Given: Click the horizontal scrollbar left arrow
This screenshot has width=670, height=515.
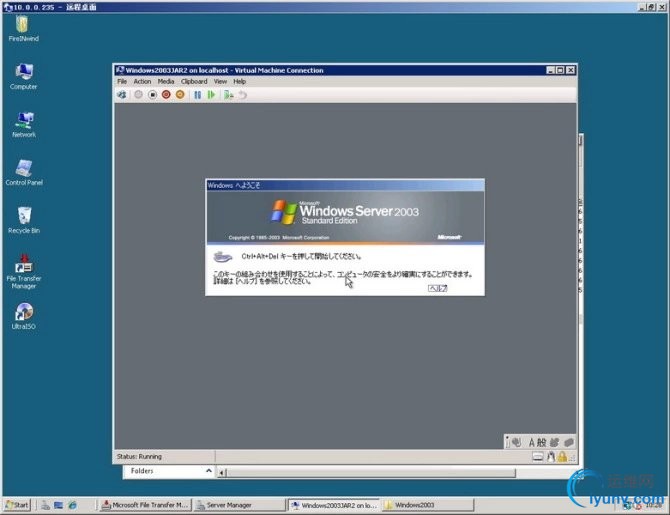Looking at the screenshot, I should pos(221,473).
